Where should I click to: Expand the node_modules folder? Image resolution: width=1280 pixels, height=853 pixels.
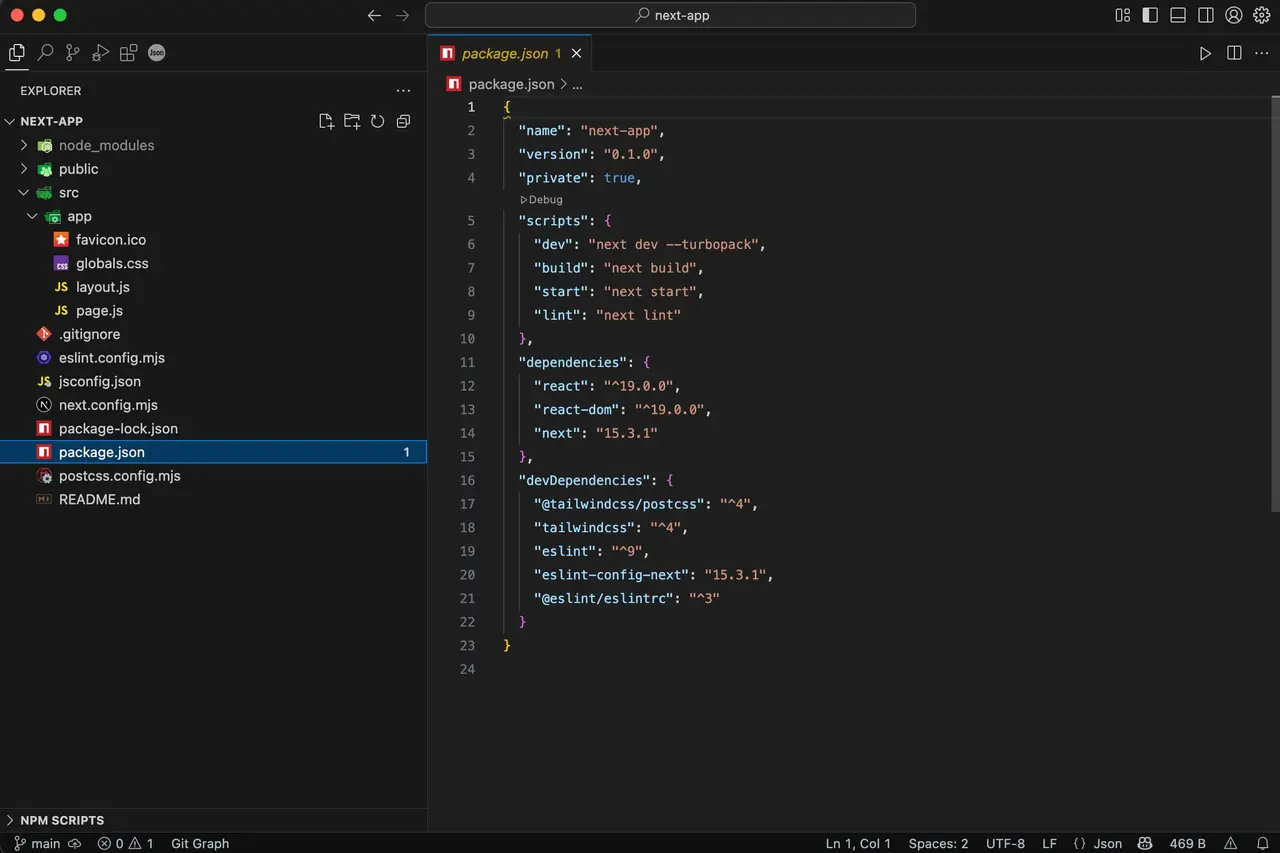(24, 145)
